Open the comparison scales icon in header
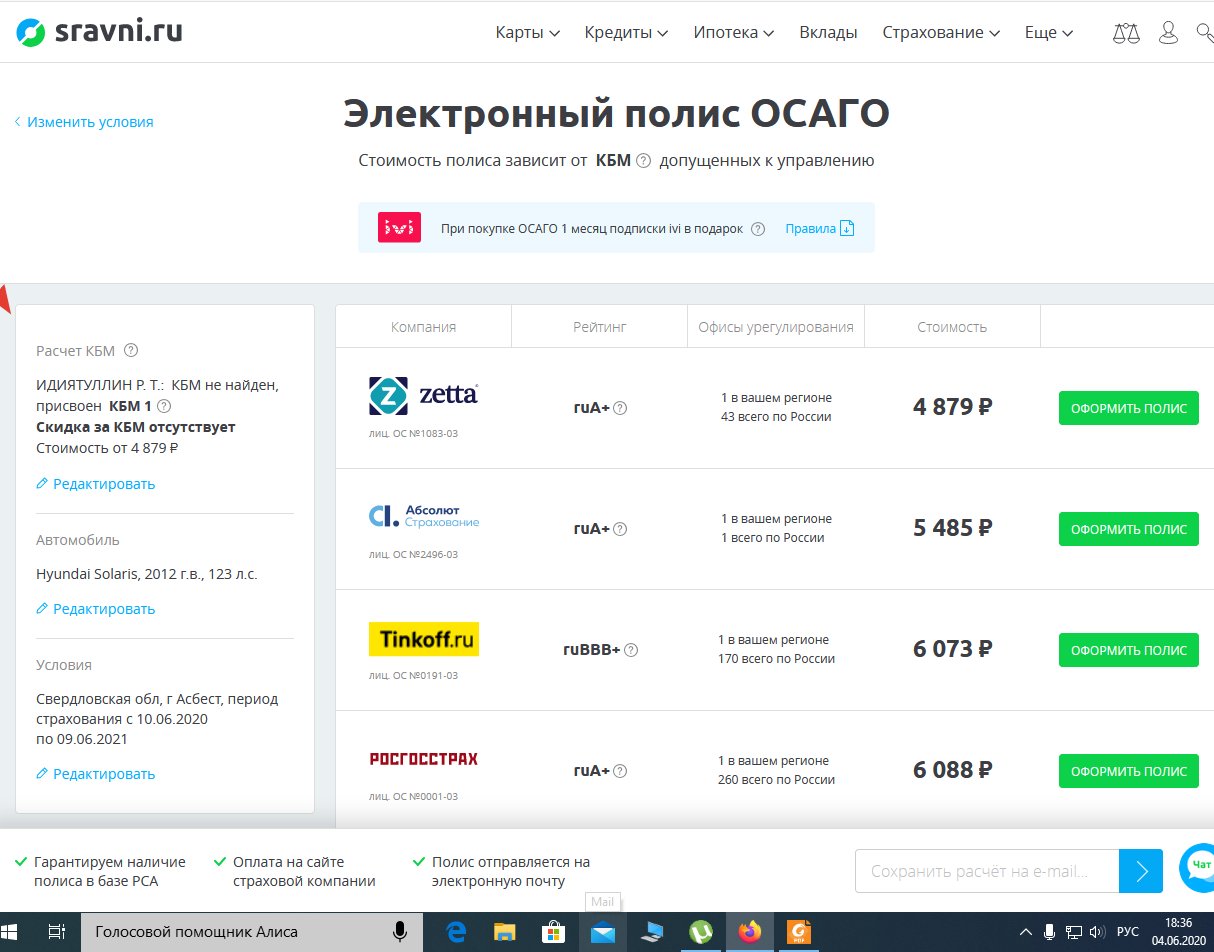This screenshot has width=1214, height=952. pyautogui.click(x=1126, y=33)
